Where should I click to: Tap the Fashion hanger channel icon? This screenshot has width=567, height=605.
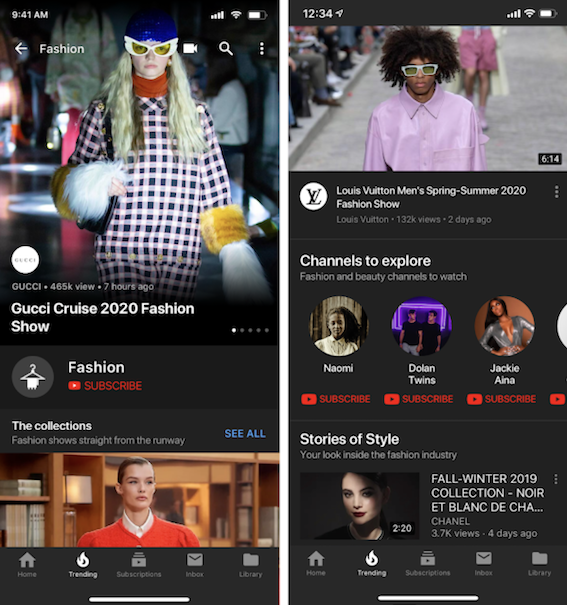point(33,377)
